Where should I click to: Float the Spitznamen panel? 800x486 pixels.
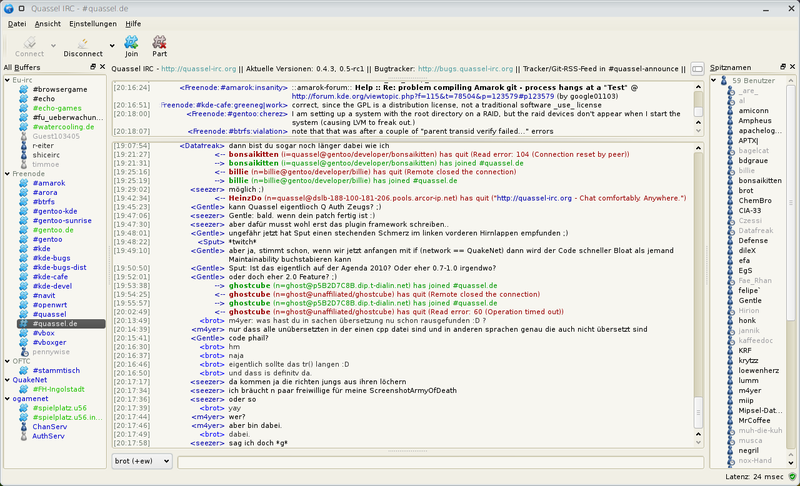(783, 67)
